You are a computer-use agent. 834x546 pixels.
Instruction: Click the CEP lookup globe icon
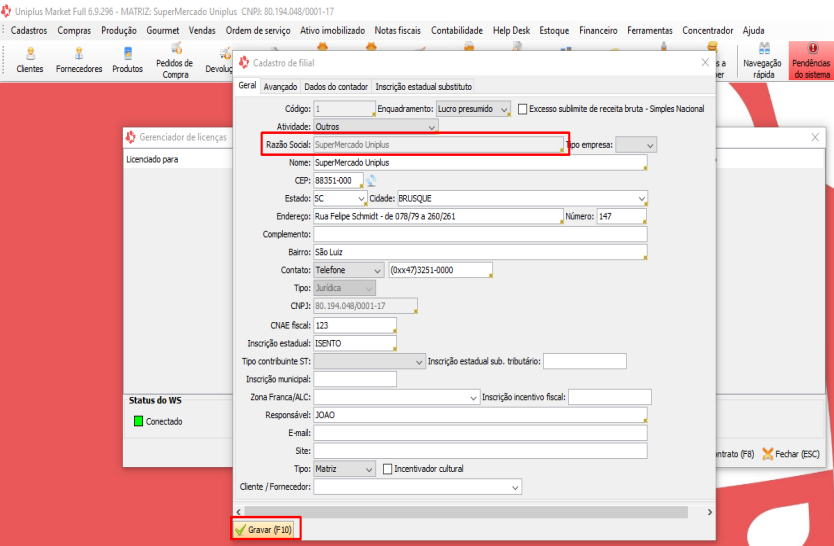(x=371, y=181)
